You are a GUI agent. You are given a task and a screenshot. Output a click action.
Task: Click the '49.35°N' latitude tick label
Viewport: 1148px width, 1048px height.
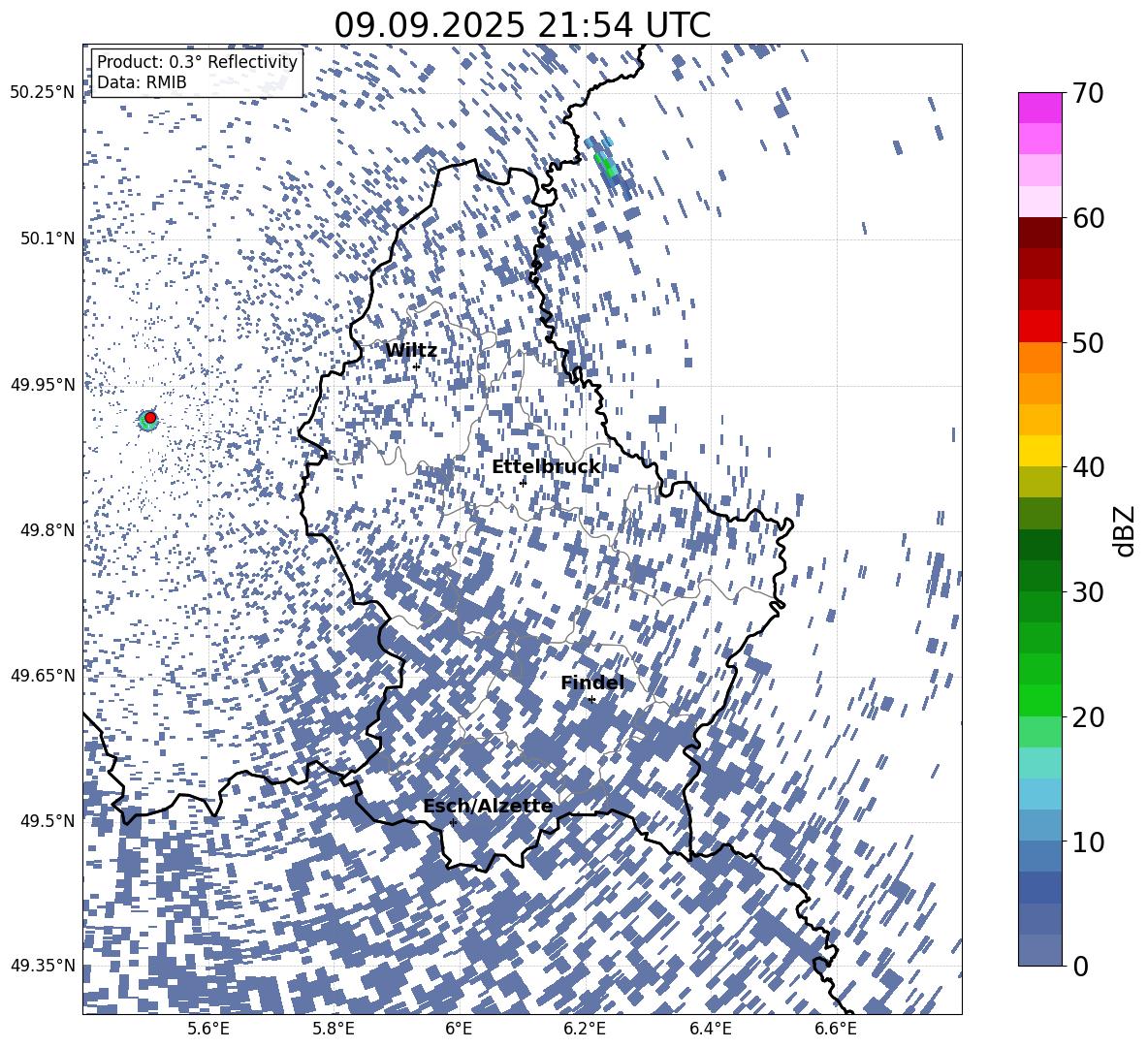click(x=43, y=966)
